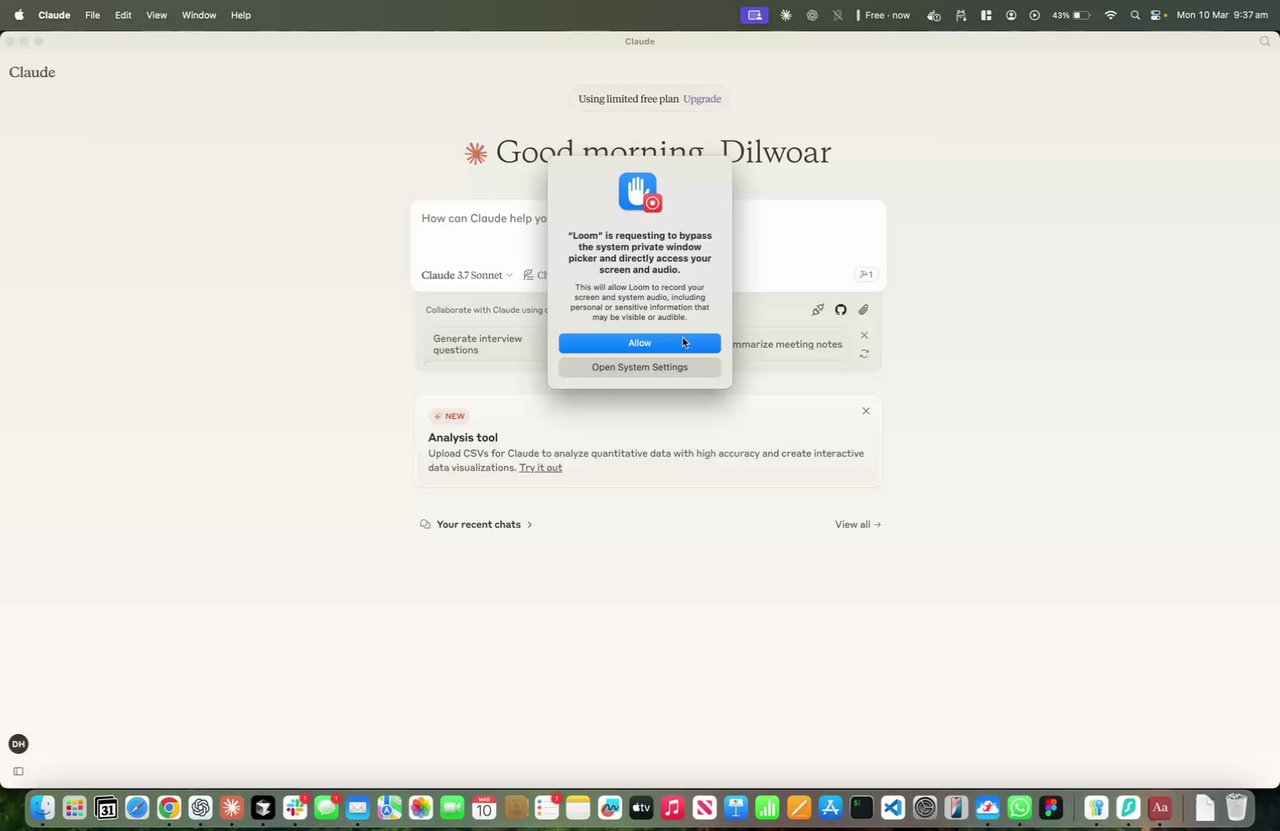This screenshot has width=1280, height=831.
Task: Click the battery 43% indicator
Action: 1071,15
